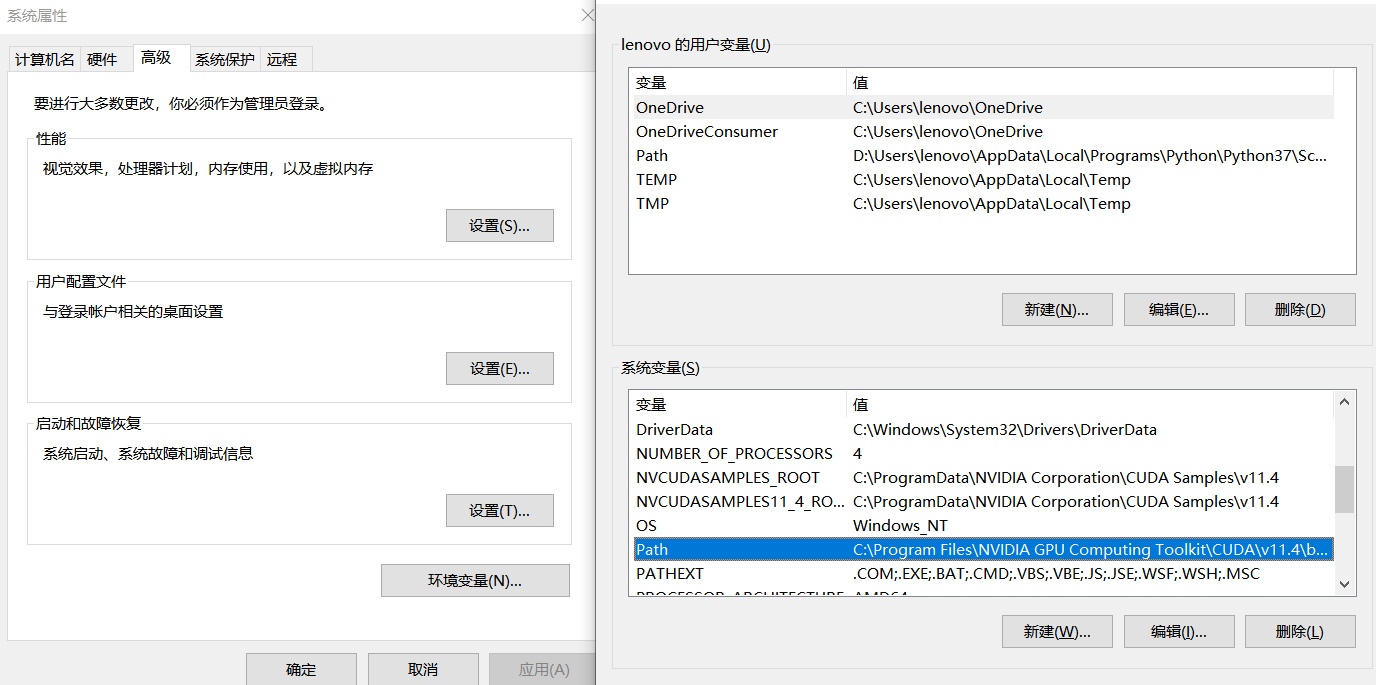The height and width of the screenshot is (685, 1376).
Task: Delete the selected user variable via 删除(D)
Action: (1300, 309)
